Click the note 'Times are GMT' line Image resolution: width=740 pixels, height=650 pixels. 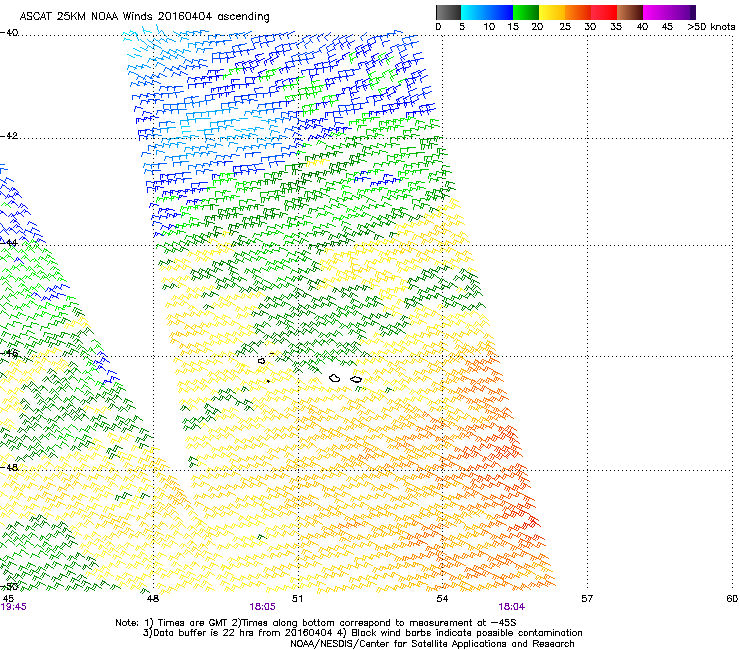click(316, 623)
